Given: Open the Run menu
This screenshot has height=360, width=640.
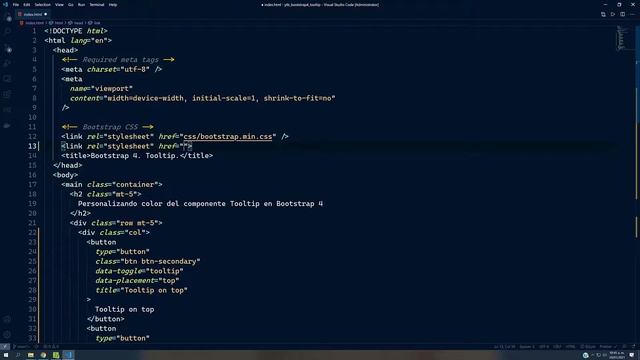Looking at the screenshot, I should (x=81, y=5).
